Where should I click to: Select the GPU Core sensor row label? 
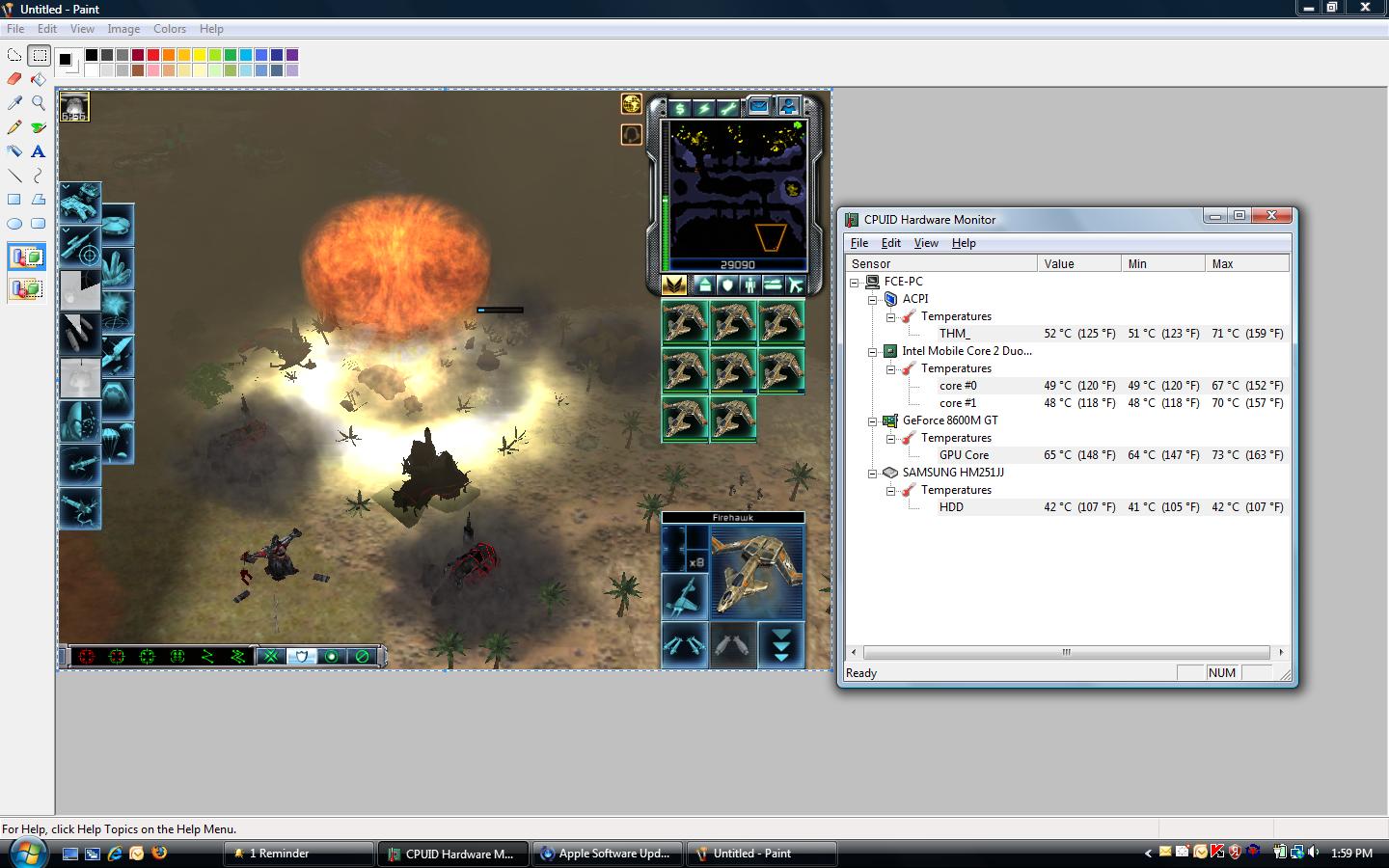964,455
